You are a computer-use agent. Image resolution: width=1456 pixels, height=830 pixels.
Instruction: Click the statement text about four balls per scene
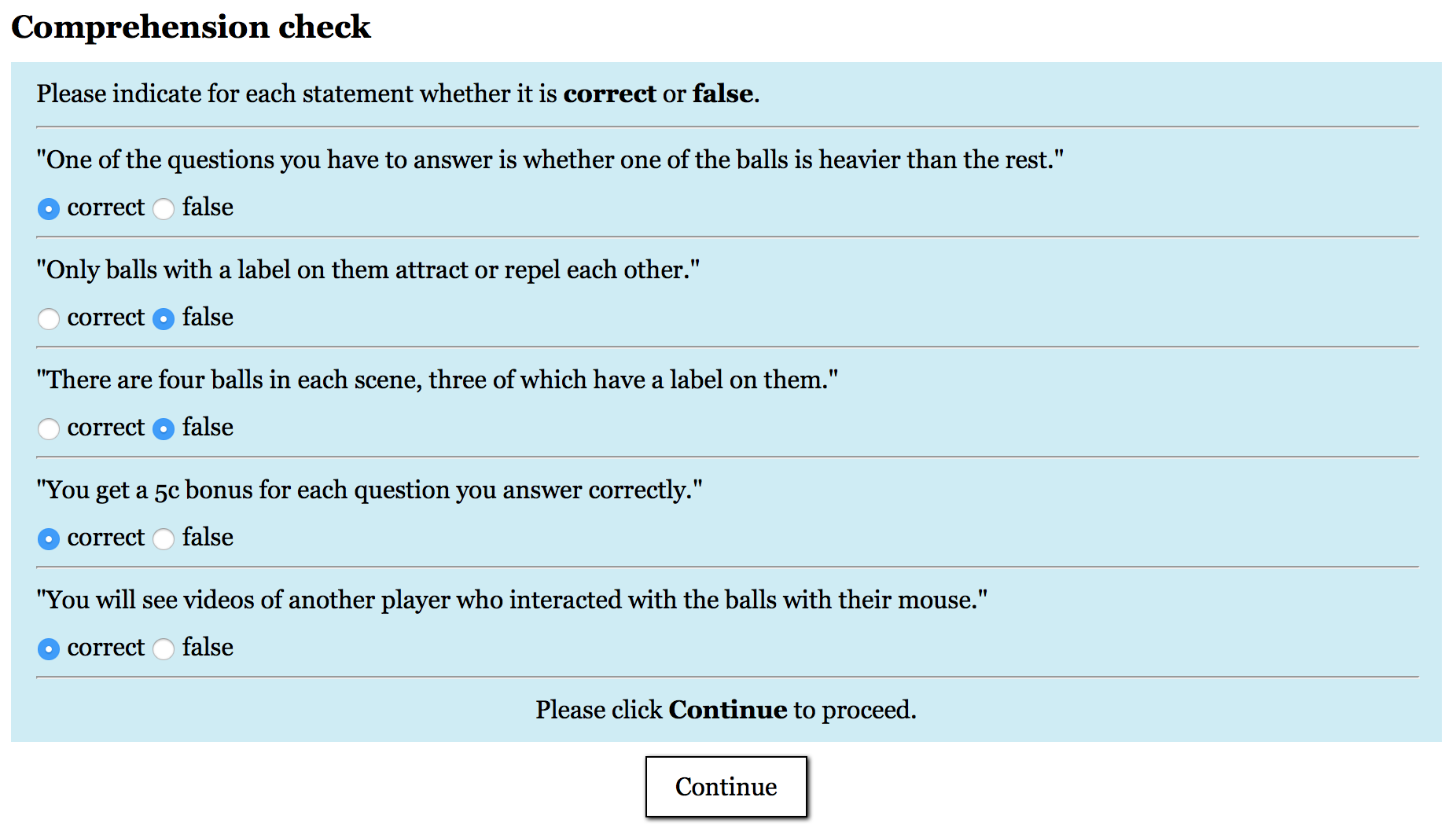click(x=437, y=380)
